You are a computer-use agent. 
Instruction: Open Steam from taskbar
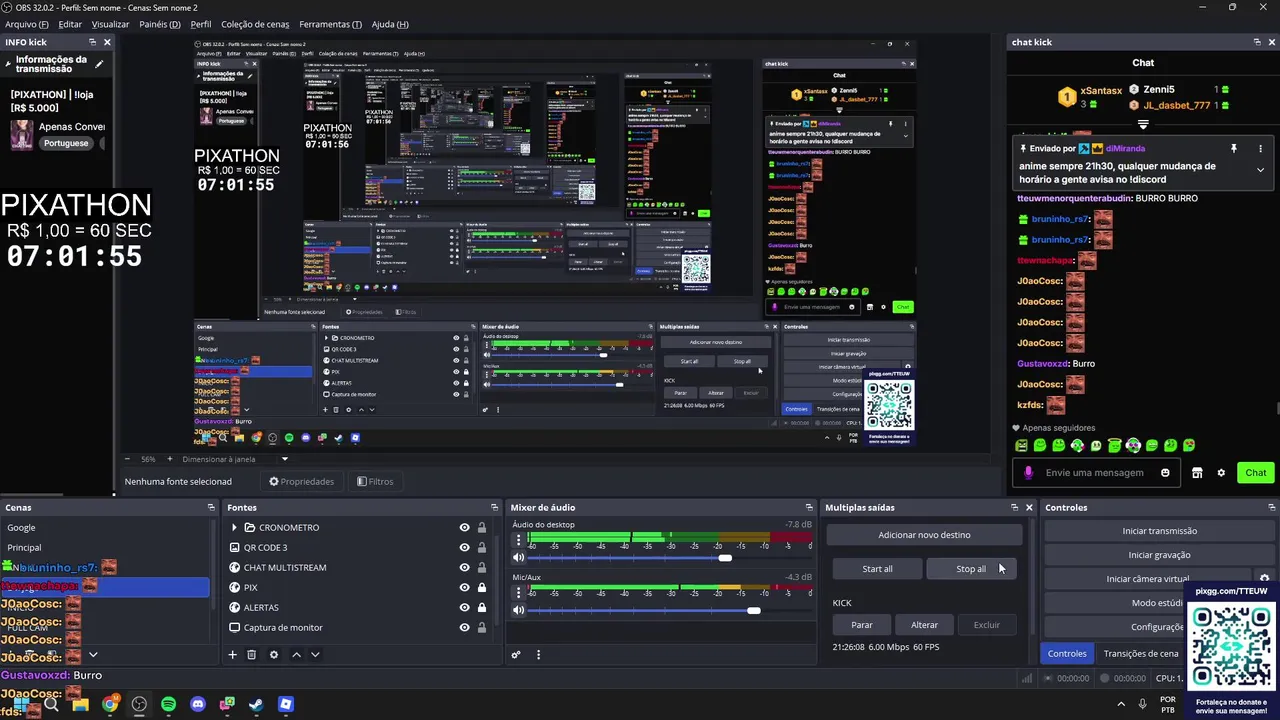[256, 704]
